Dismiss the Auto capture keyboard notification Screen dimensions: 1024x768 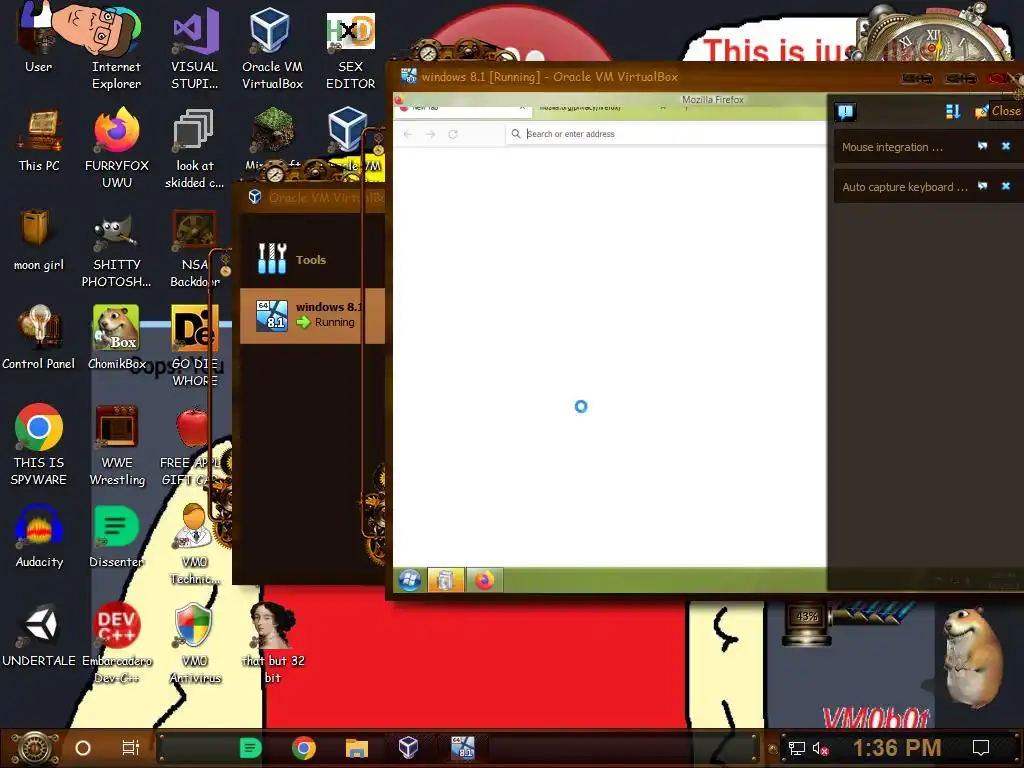1006,186
